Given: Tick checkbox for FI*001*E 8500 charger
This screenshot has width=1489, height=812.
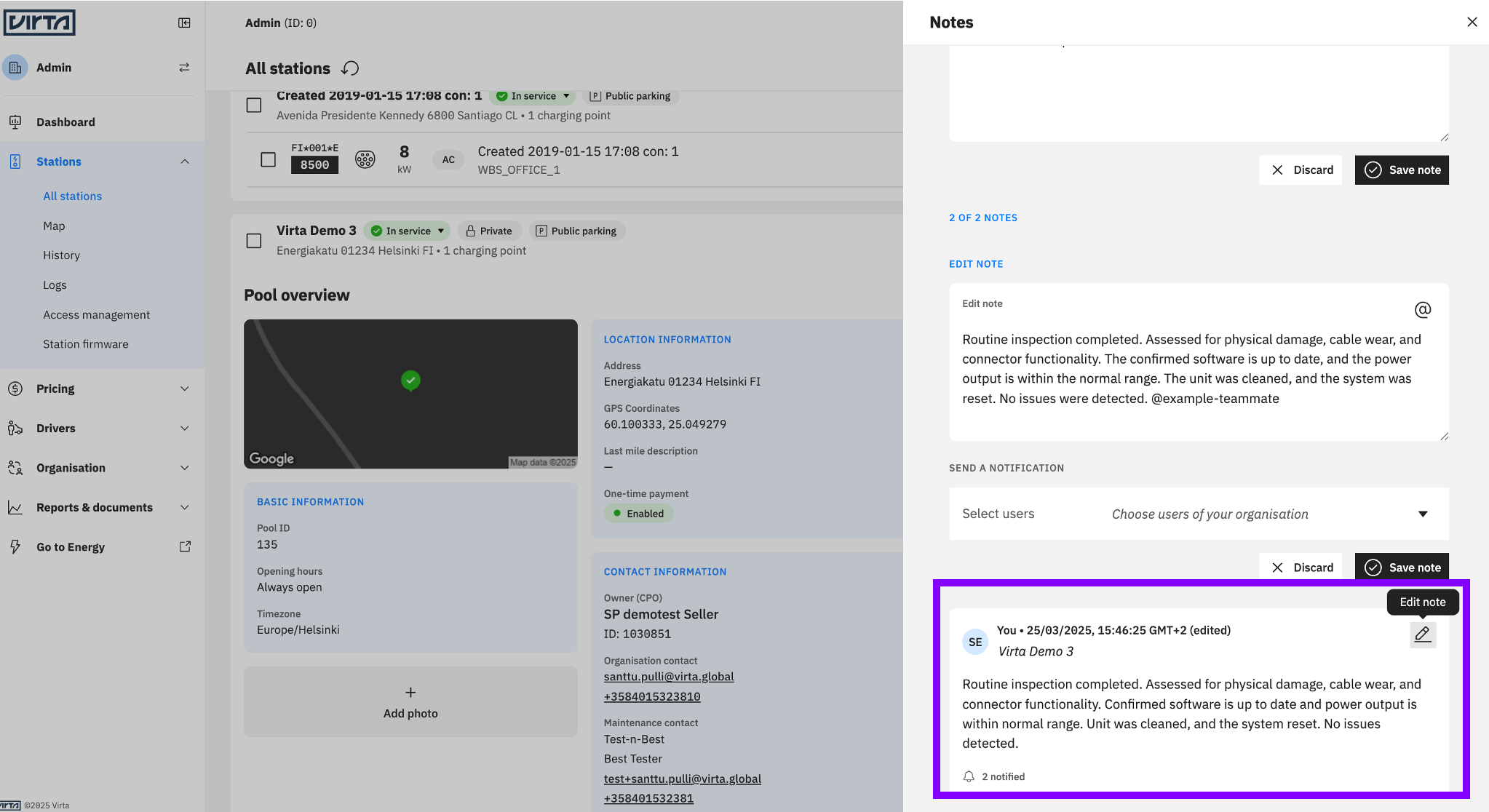Looking at the screenshot, I should tap(269, 159).
